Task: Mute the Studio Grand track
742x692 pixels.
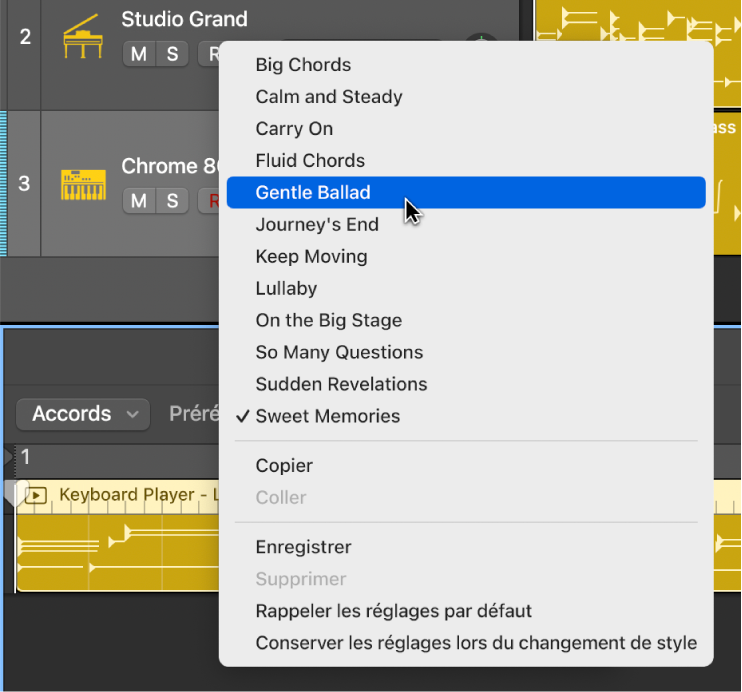Action: pyautogui.click(x=139, y=54)
